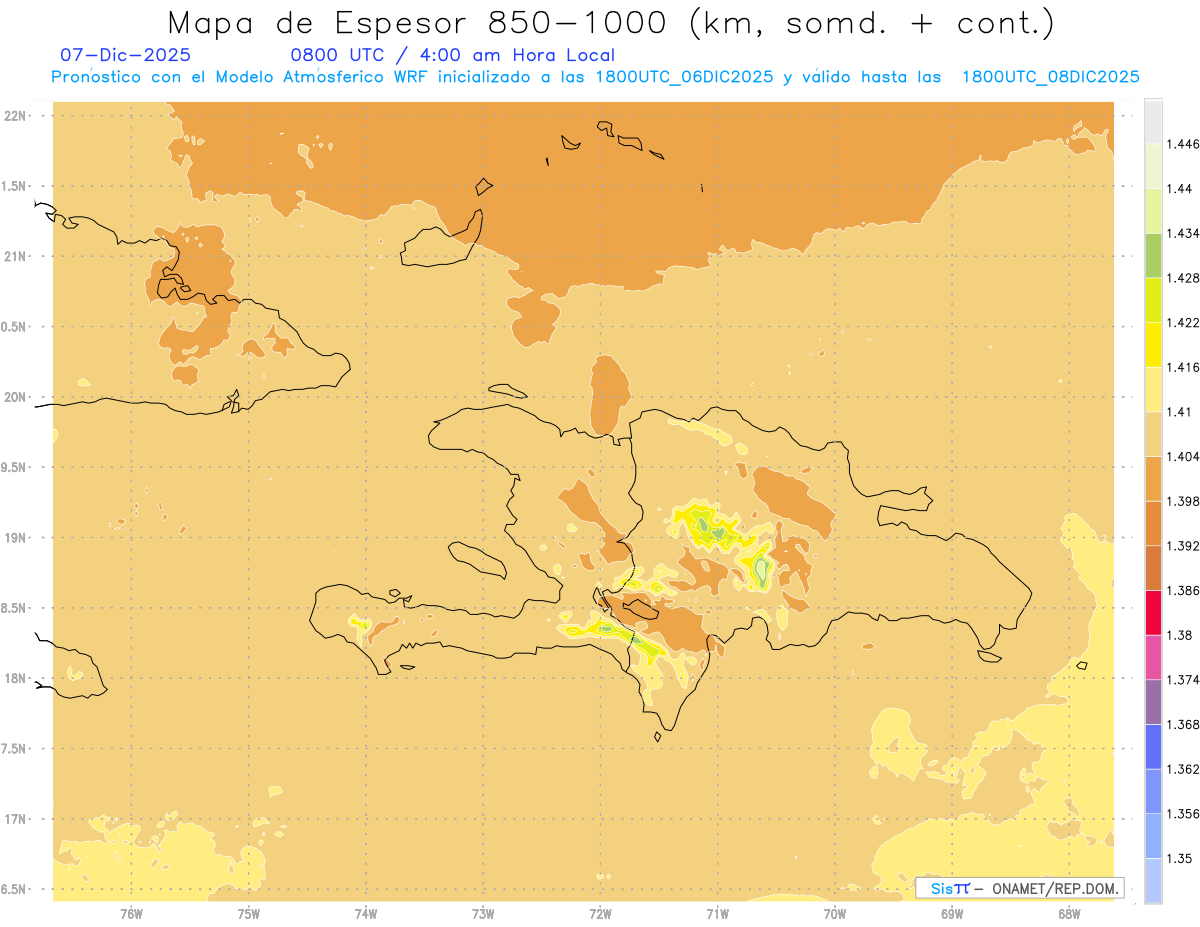The image size is (1200, 927).
Task: Click the blue legend swatch above 1.362
Action: coord(1153,746)
